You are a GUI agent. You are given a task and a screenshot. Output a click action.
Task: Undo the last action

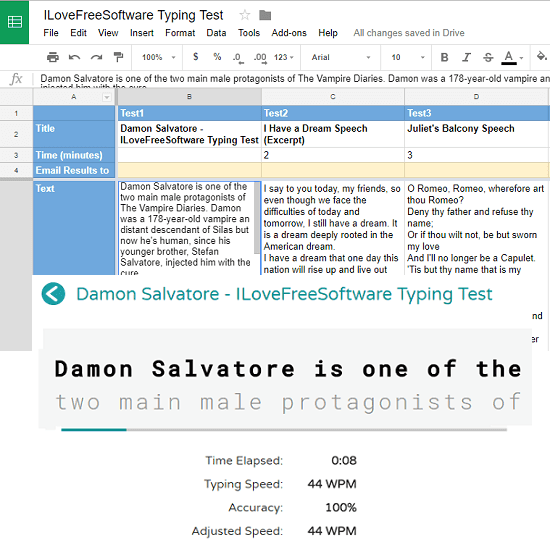74,57
